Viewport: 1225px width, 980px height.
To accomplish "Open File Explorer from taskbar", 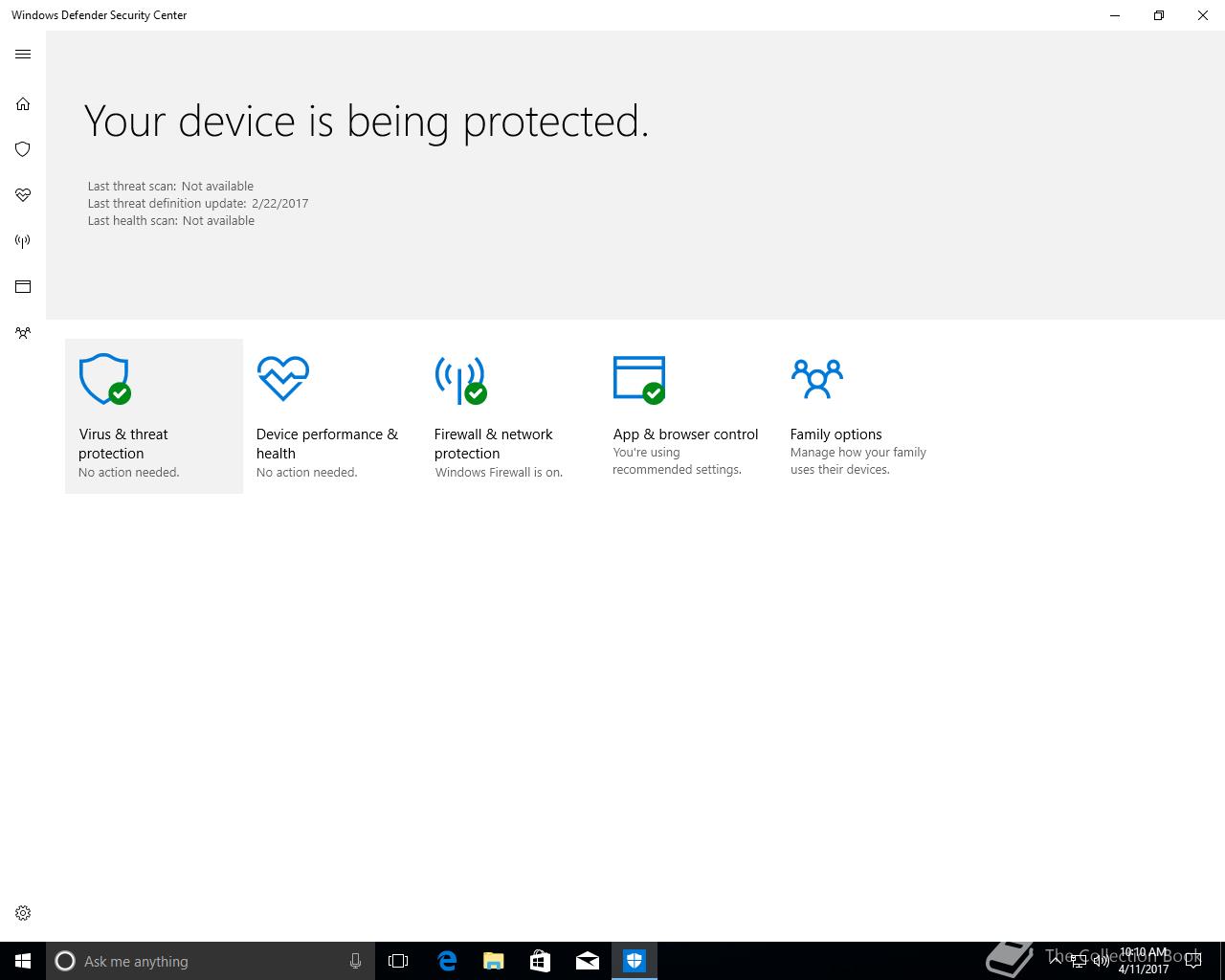I will pyautogui.click(x=493, y=961).
